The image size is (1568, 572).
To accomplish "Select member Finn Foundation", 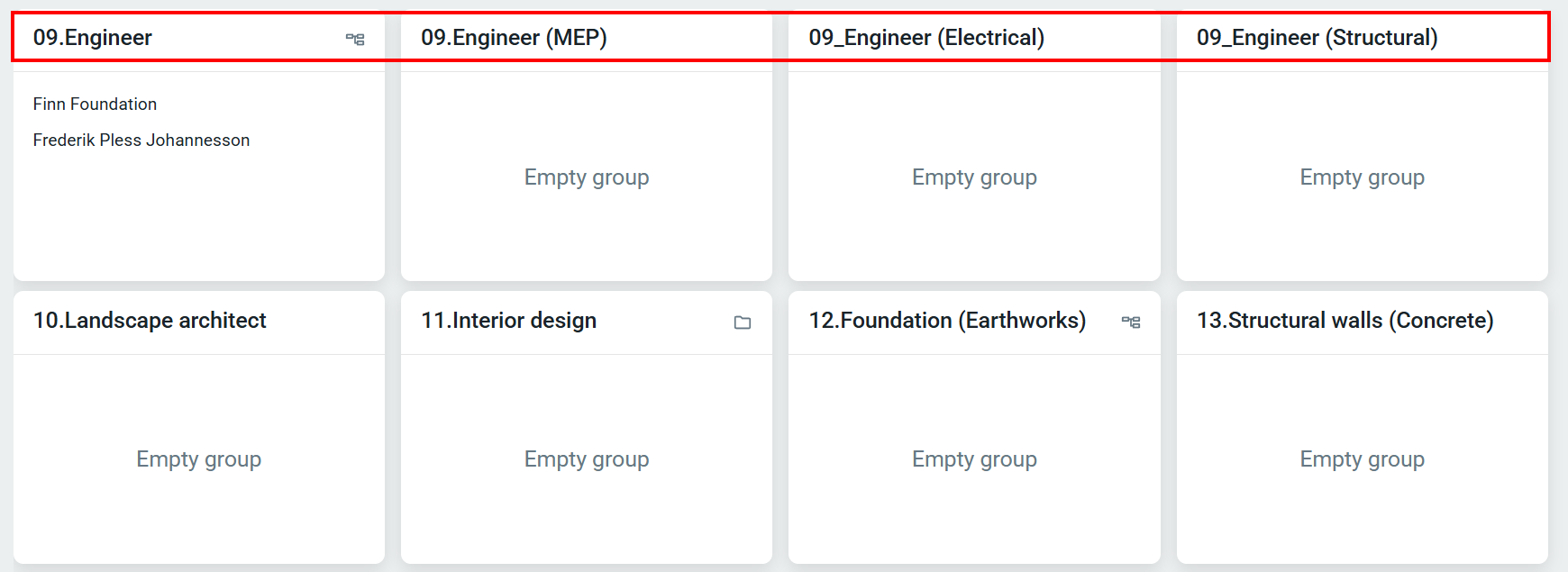I will pos(95,104).
